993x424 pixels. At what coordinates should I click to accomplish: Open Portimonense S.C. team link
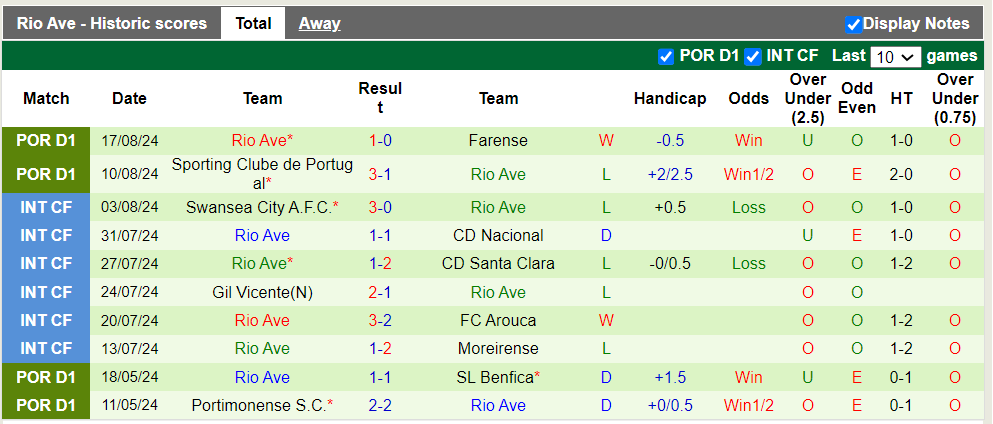coord(260,406)
